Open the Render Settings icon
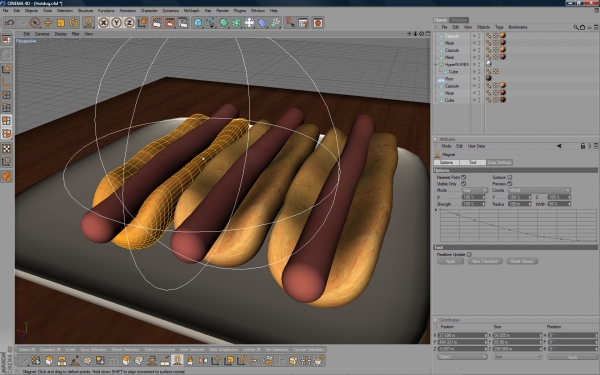Viewport: 600px width, 375px height. (x=183, y=23)
